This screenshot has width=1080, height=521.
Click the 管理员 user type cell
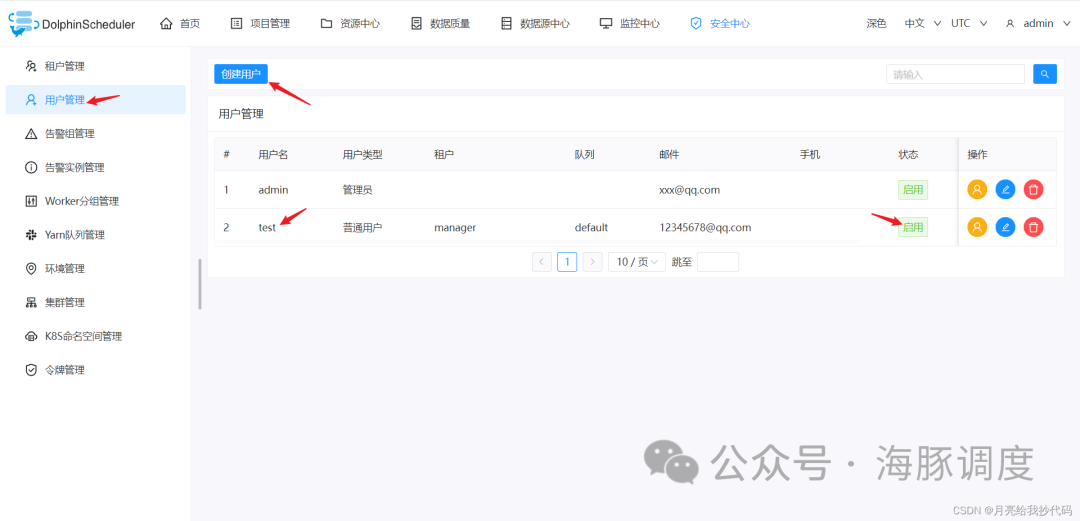(x=358, y=190)
